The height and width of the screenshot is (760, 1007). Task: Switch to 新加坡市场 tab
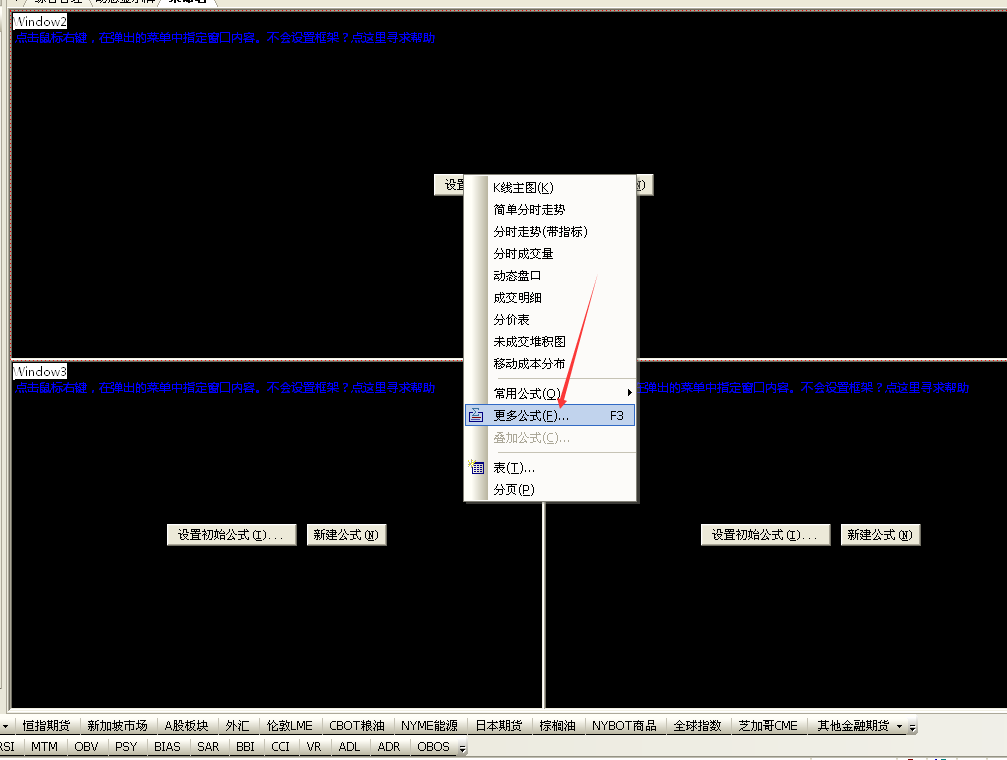[118, 726]
